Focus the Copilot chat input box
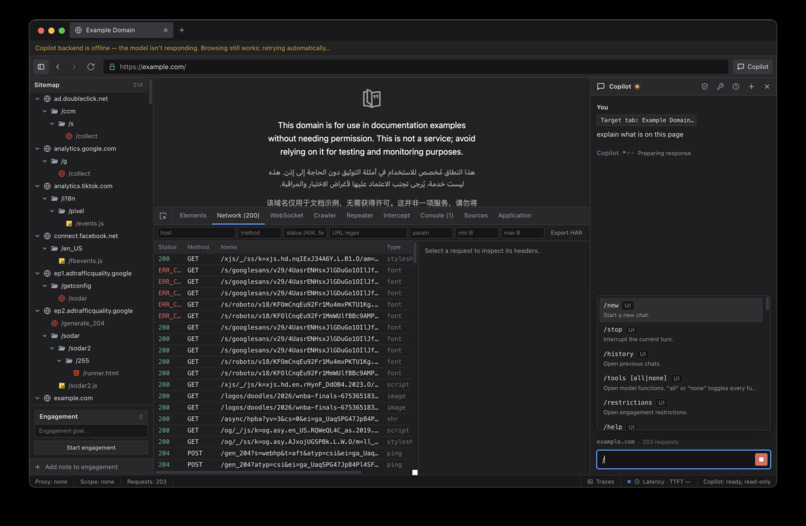The height and width of the screenshot is (526, 806). (x=675, y=459)
